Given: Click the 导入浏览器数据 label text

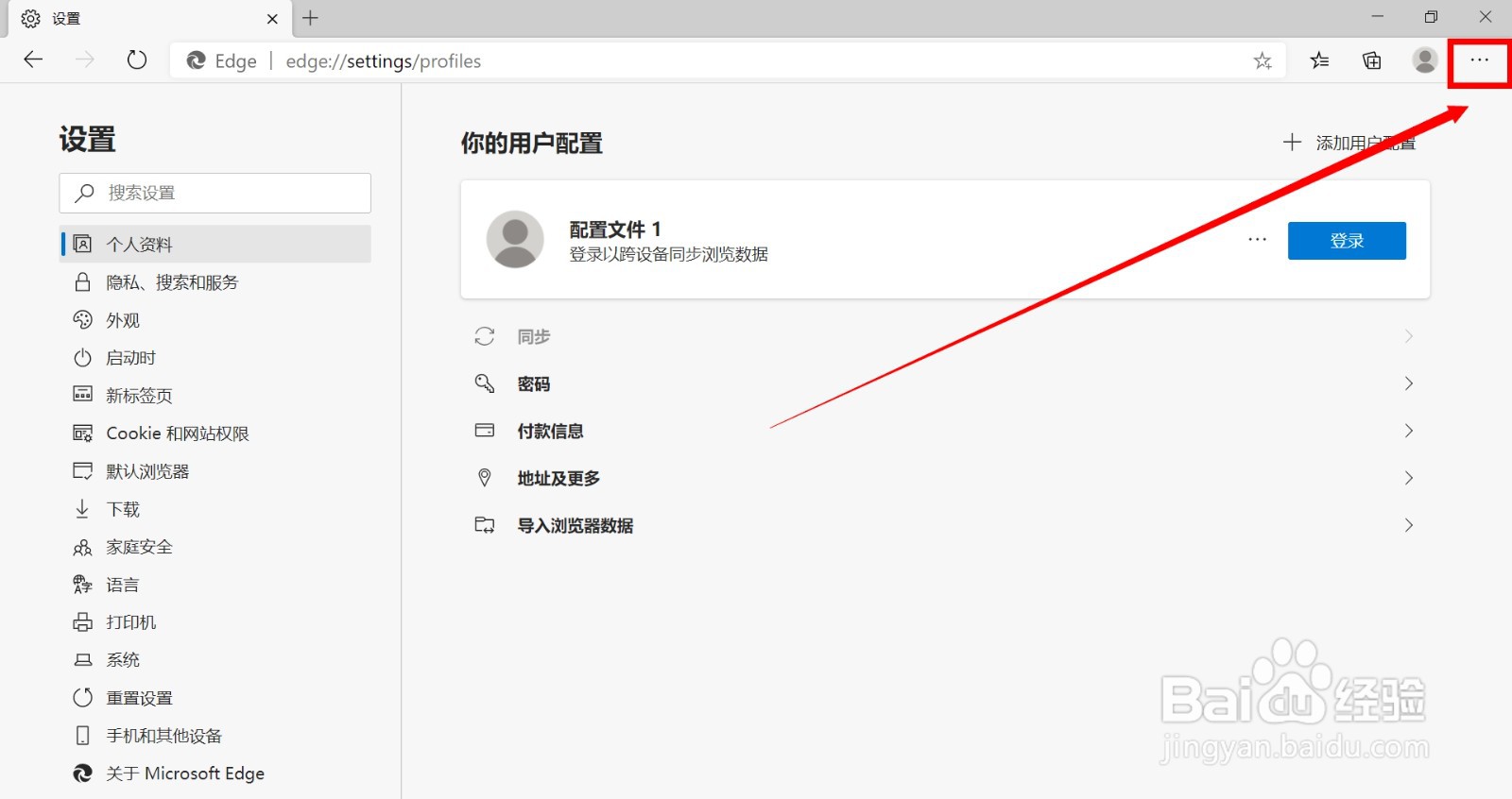Looking at the screenshot, I should tap(576, 525).
